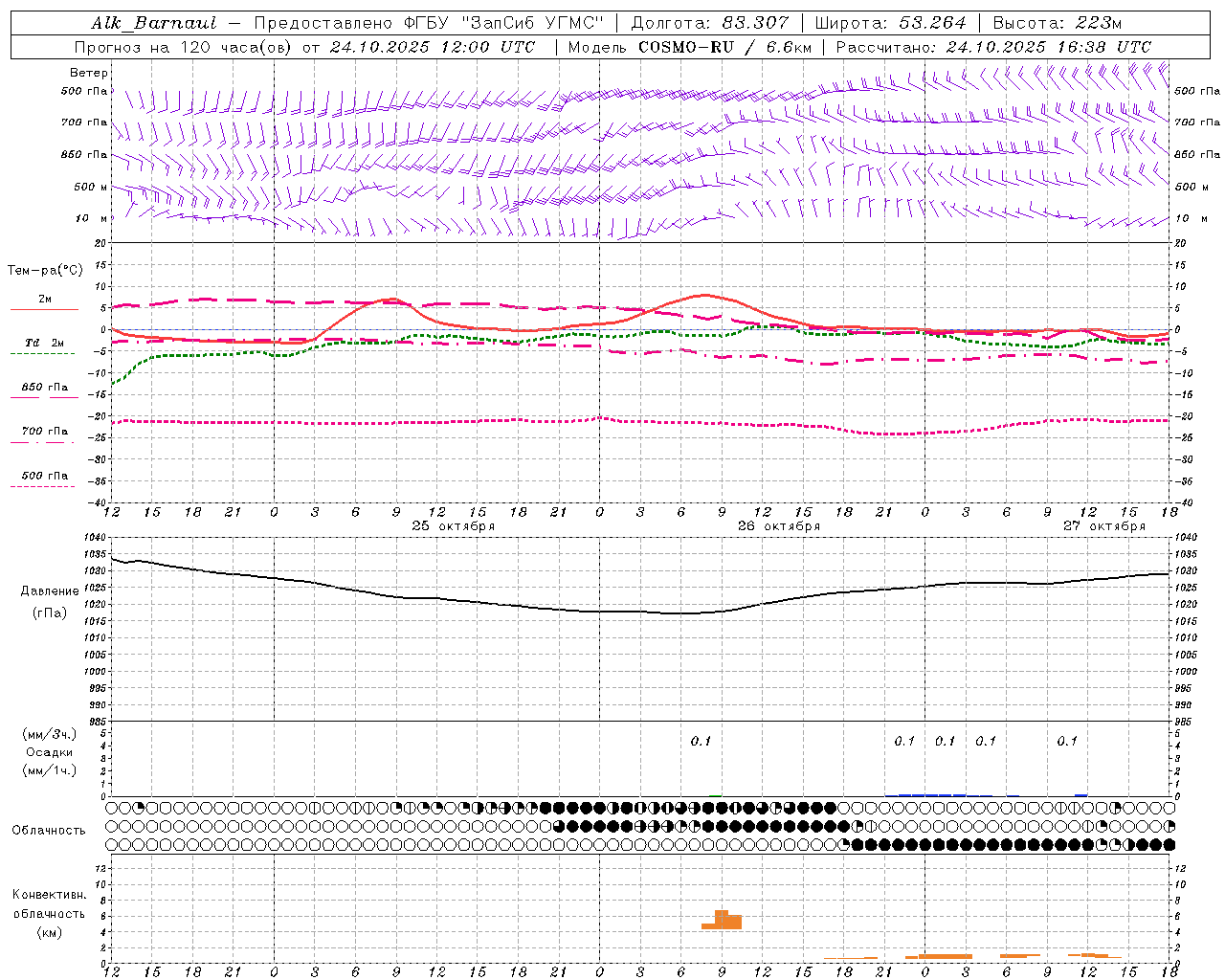1225x980 pixels.
Task: Click 'Рассчитано: 24.10.2025 16:38 UTC' timestamp
Action: point(994,47)
